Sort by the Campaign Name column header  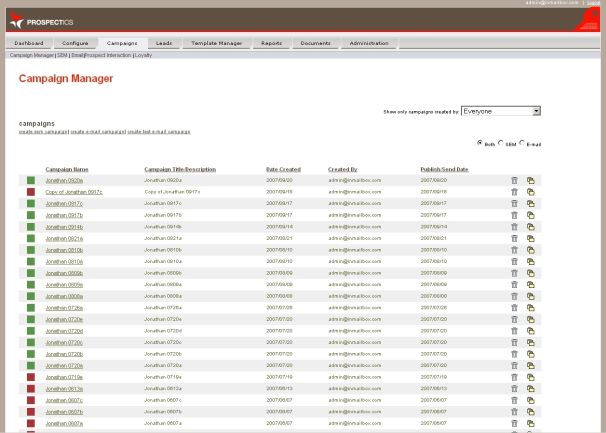(66, 169)
